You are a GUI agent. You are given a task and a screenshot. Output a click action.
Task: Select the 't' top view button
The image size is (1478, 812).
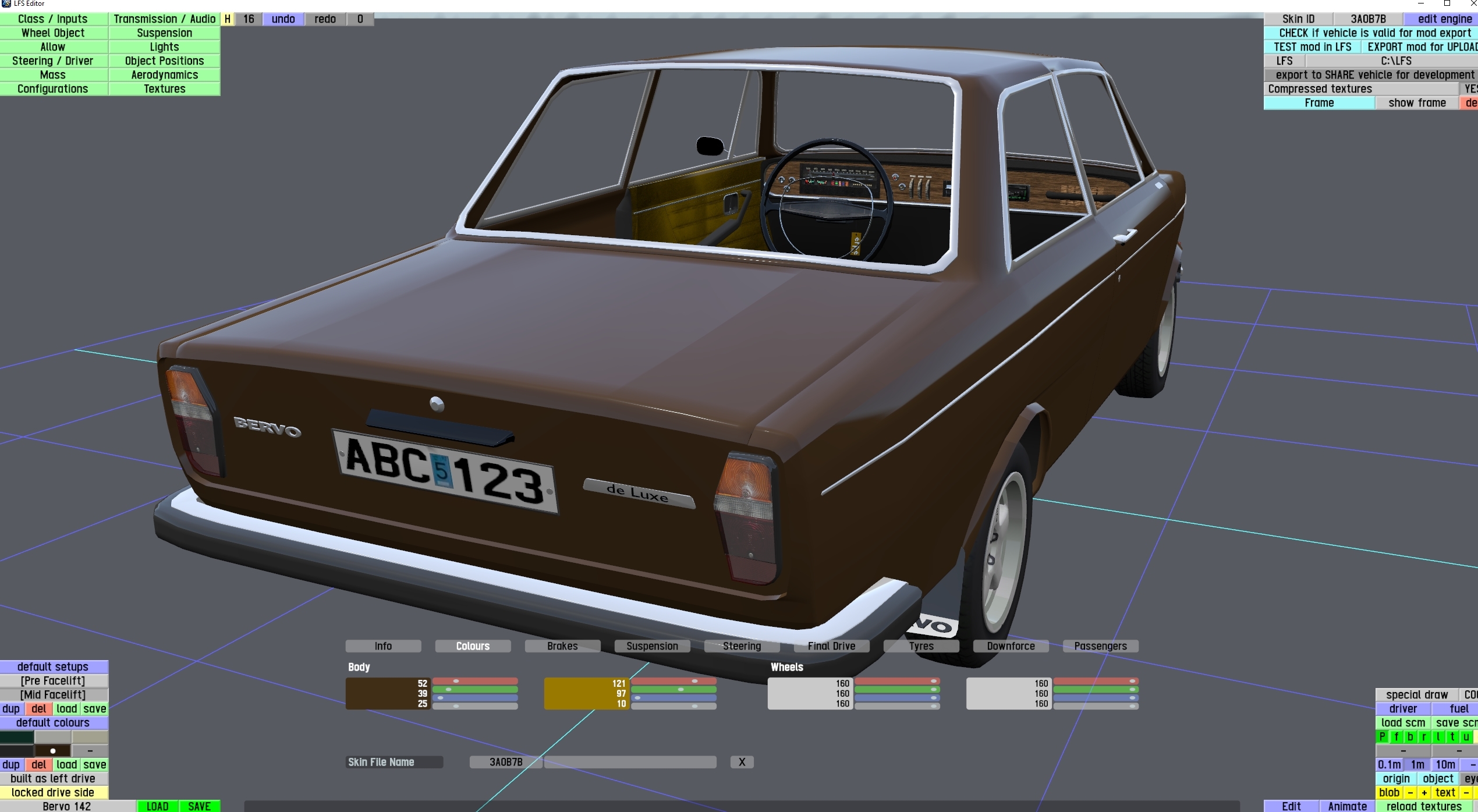coord(1452,737)
